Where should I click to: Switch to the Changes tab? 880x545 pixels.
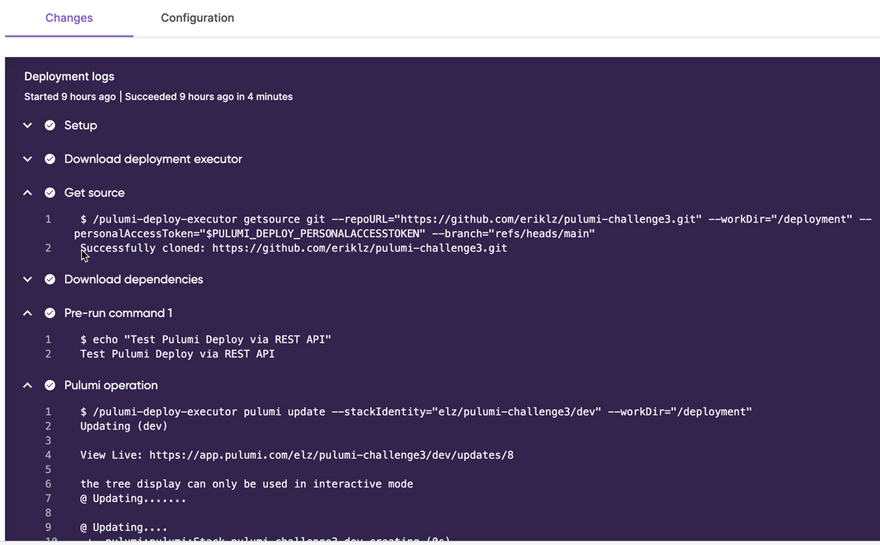pyautogui.click(x=69, y=18)
